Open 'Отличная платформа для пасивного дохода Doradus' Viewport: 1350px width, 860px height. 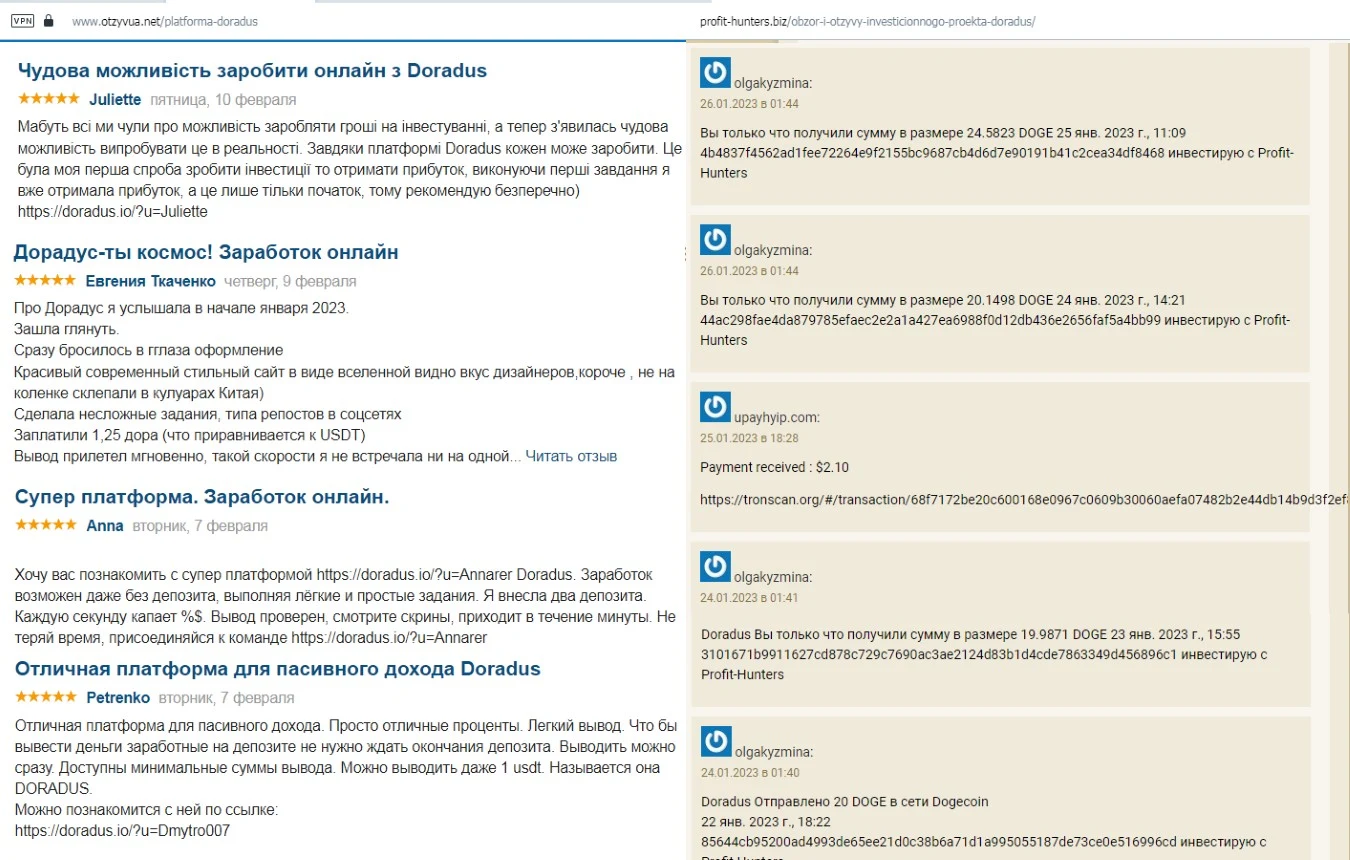(278, 669)
